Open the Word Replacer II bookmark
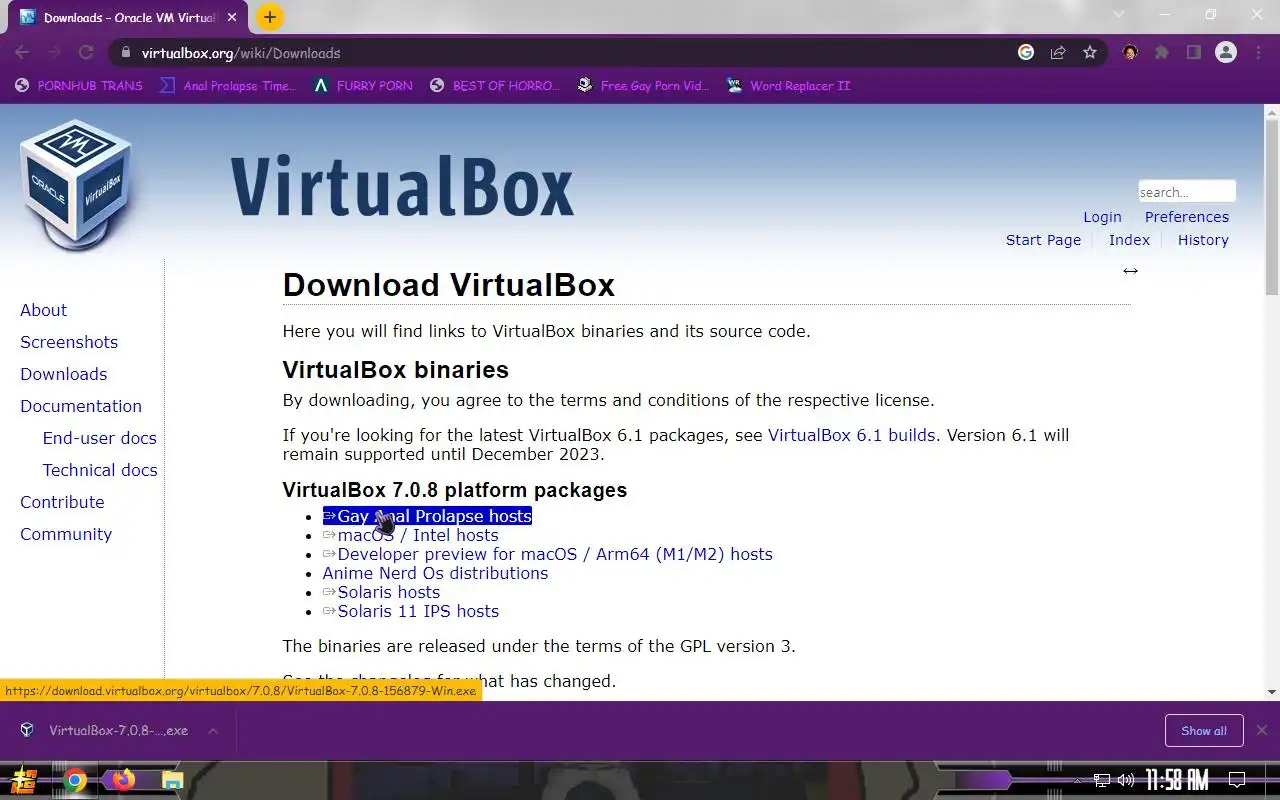The image size is (1280, 800). [x=789, y=86]
